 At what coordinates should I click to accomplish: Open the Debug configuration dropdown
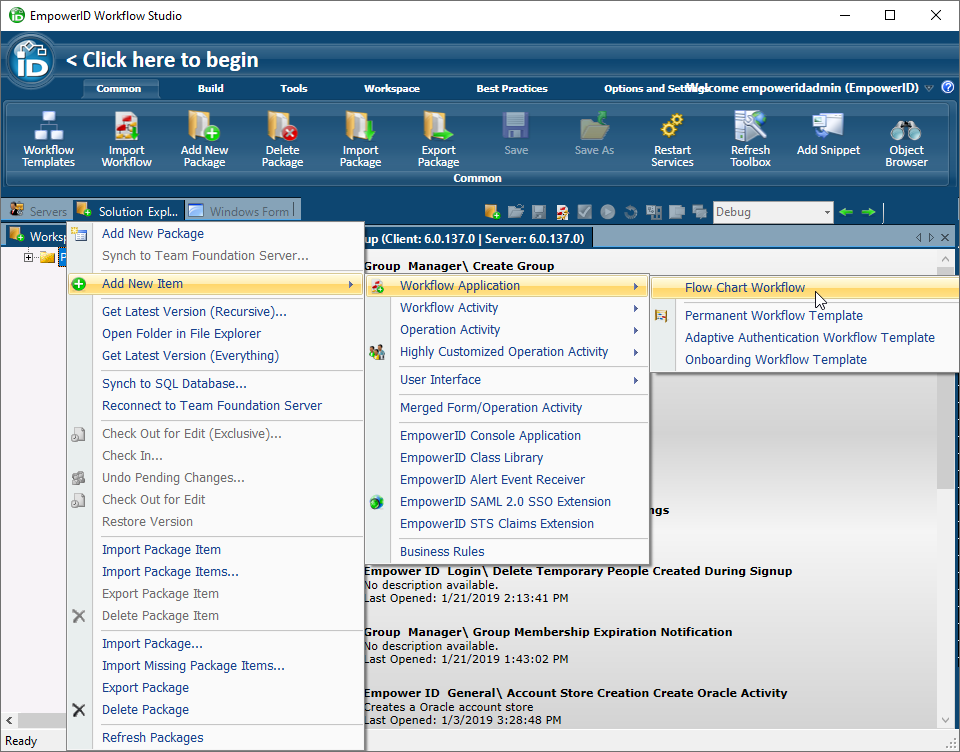coord(826,212)
